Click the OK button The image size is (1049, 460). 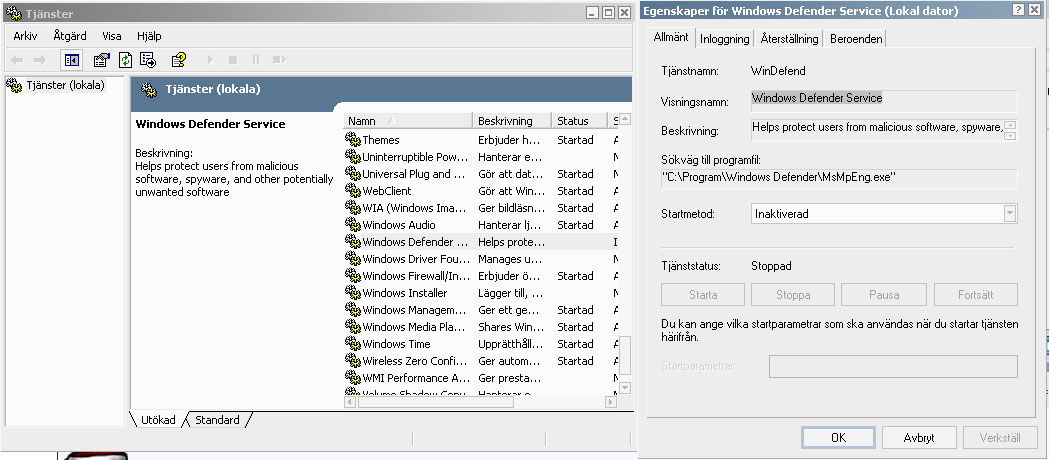(838, 438)
